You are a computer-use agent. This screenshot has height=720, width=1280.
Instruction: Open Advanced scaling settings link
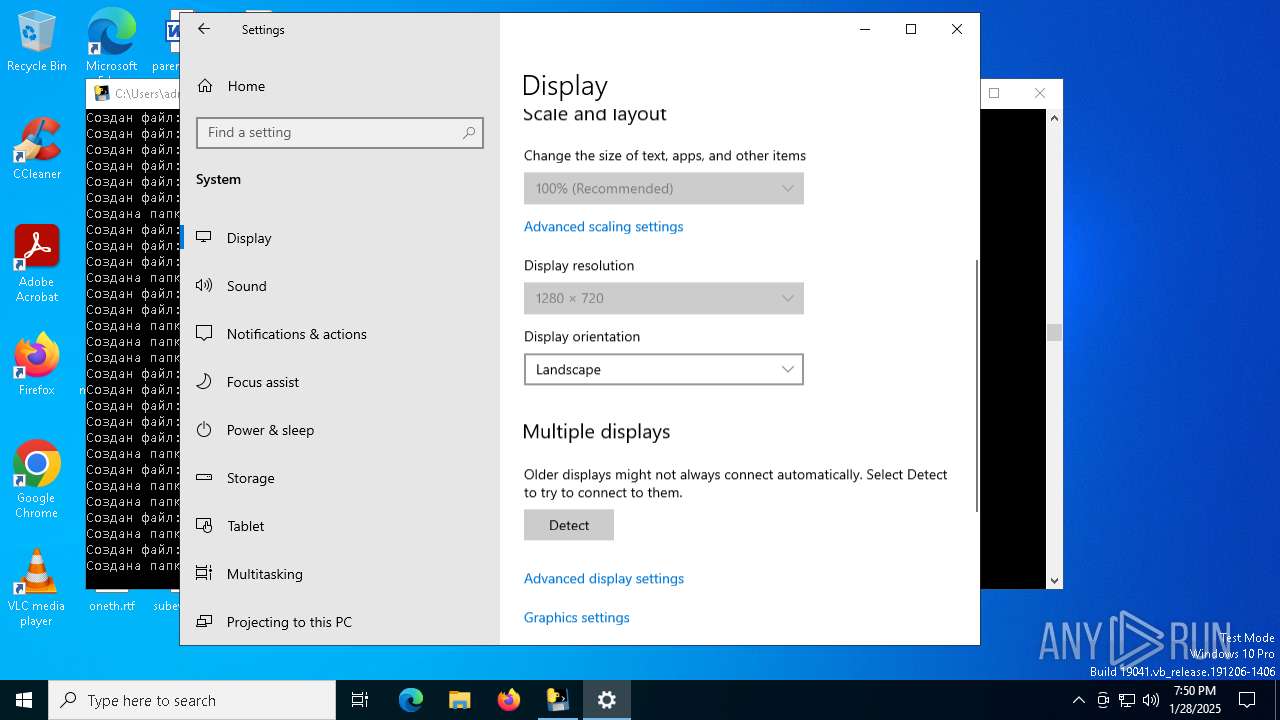pyautogui.click(x=604, y=226)
